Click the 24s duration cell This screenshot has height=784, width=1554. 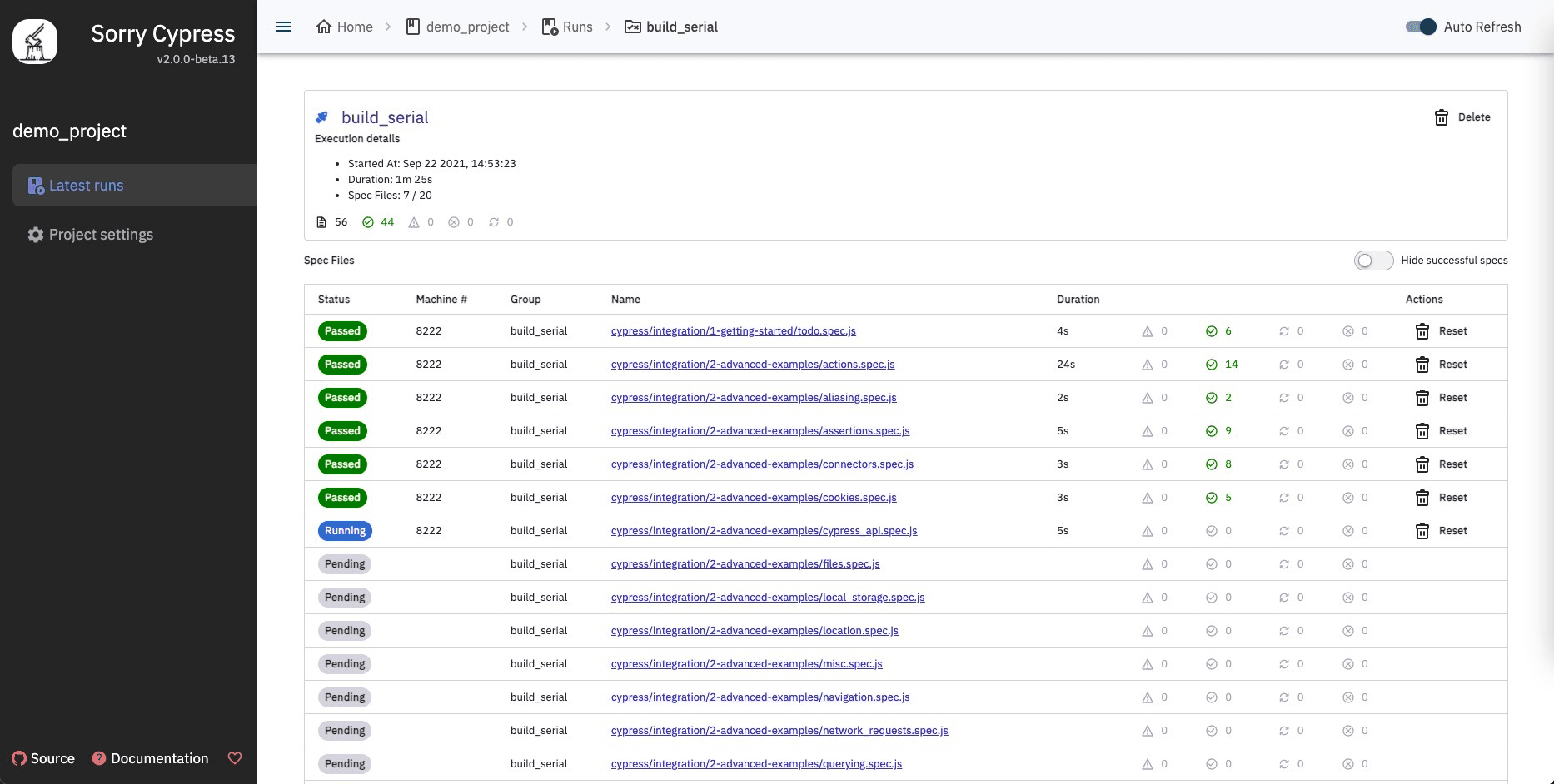point(1066,365)
